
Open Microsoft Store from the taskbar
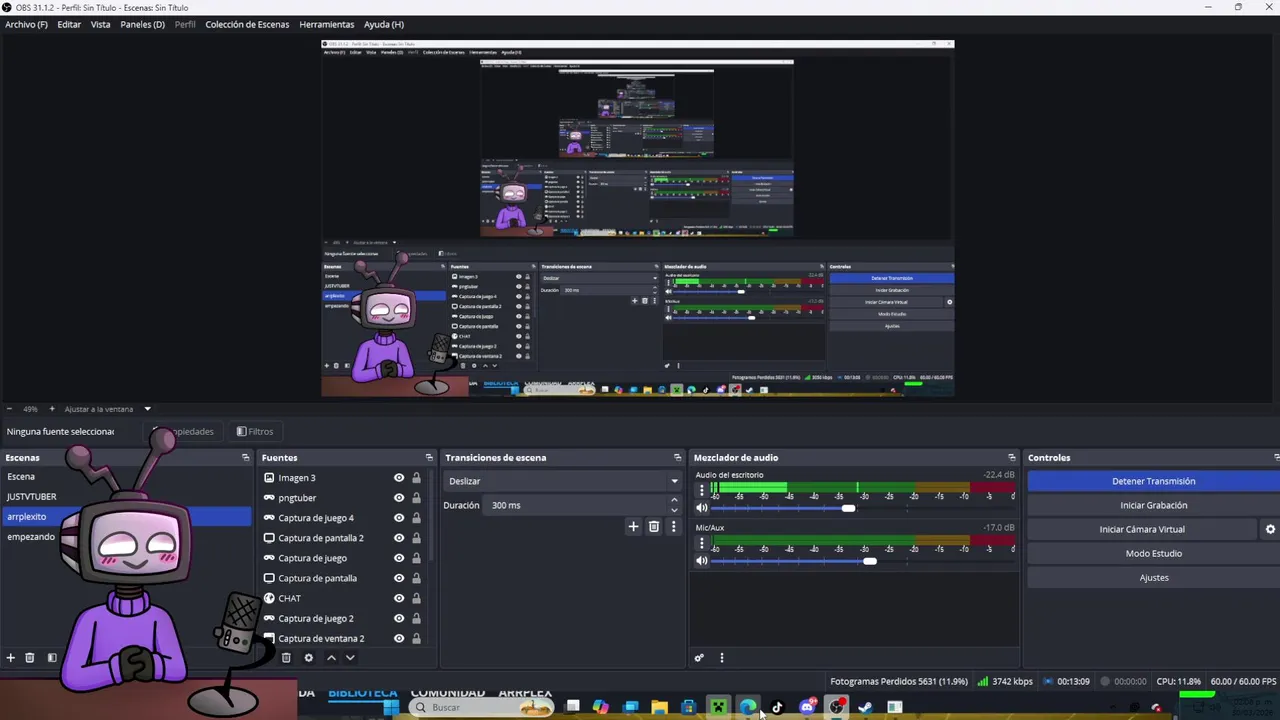tap(689, 707)
